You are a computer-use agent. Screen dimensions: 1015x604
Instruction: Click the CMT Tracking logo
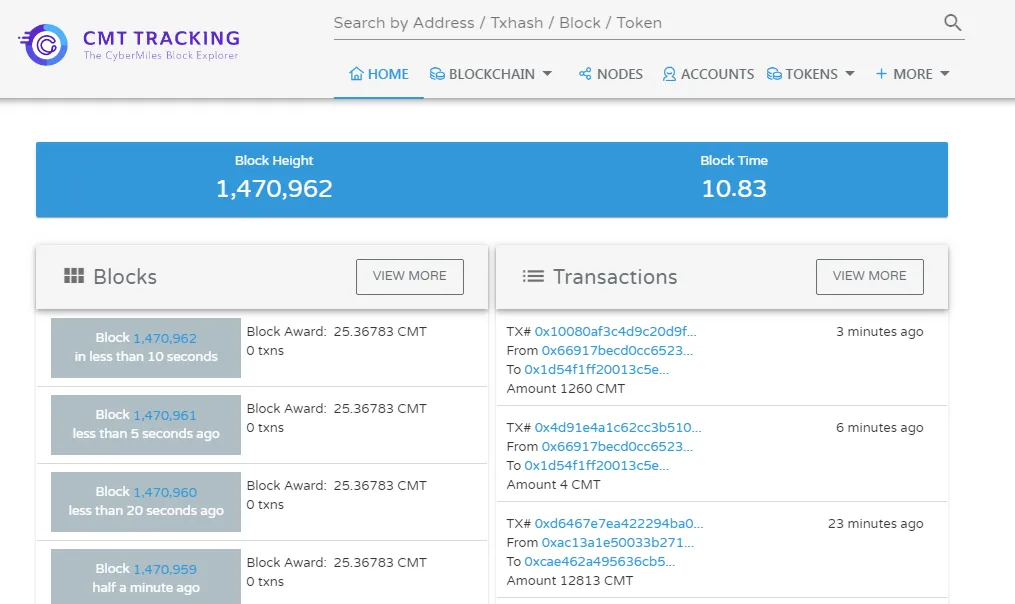(129, 45)
